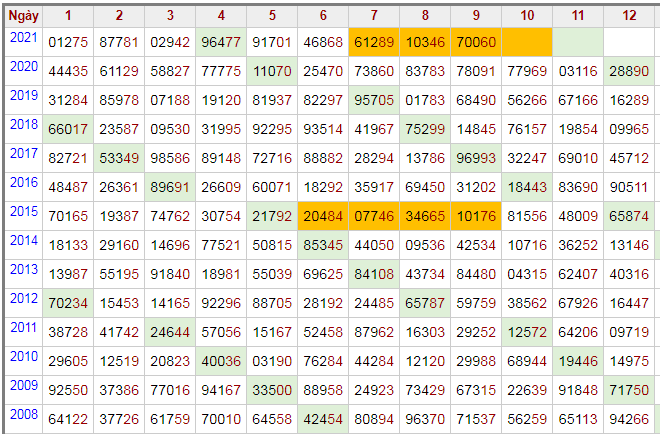The width and height of the screenshot is (660, 434).
Task: Click the empty orange cell in 2021 row
Action: (526, 42)
